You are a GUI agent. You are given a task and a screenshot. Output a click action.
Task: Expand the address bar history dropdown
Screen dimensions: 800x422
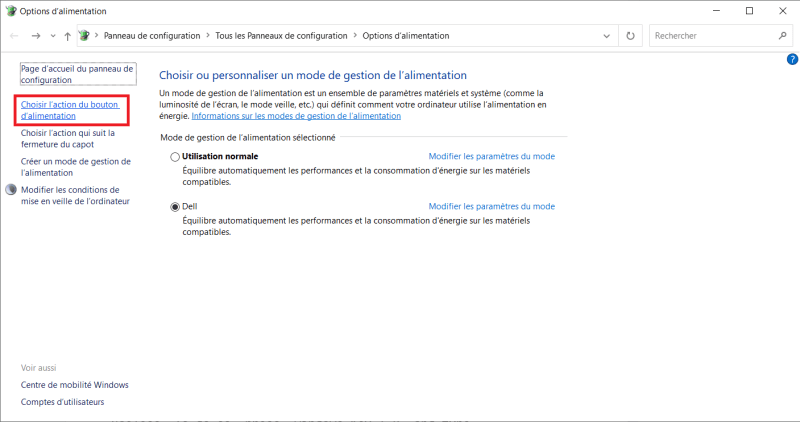607,36
